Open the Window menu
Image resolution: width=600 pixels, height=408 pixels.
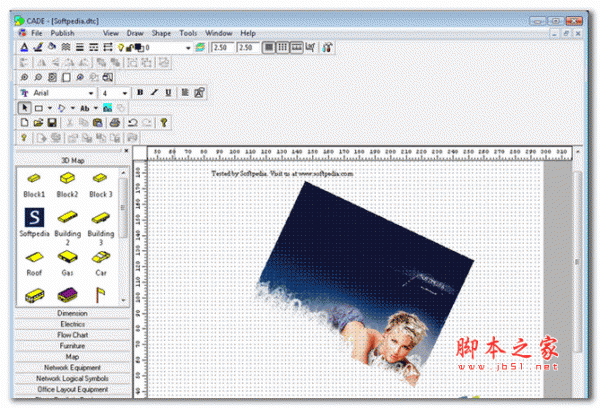219,33
